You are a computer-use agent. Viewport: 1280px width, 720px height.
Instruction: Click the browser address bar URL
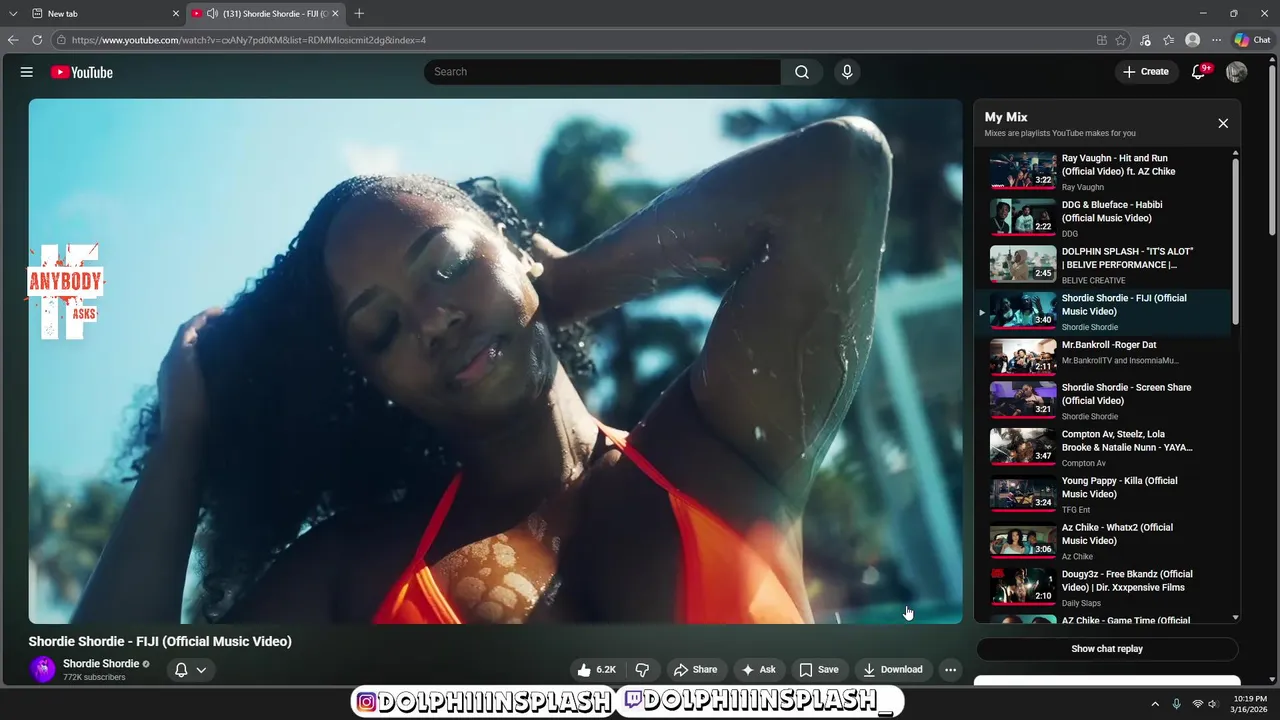(249, 40)
